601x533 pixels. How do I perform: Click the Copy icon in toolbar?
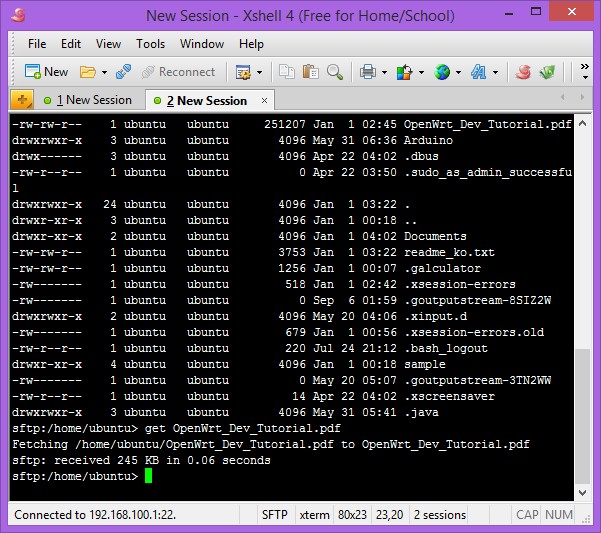coord(286,72)
